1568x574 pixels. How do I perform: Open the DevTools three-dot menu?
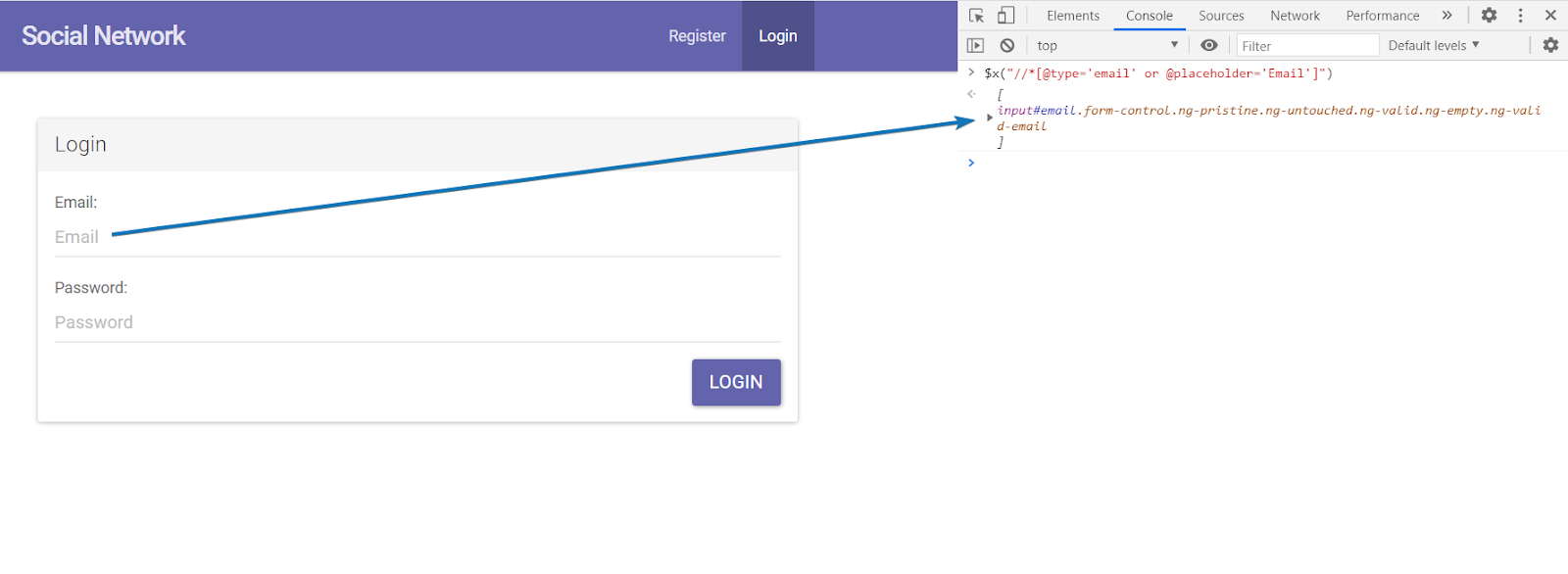1520,16
